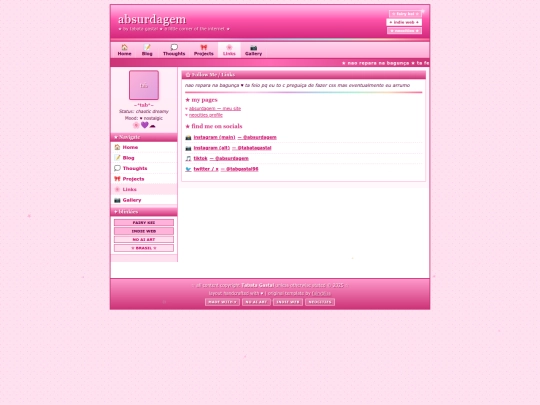The height and width of the screenshot is (405, 540).
Task: Open the Projects tab in top navigation
Action: click(204, 50)
